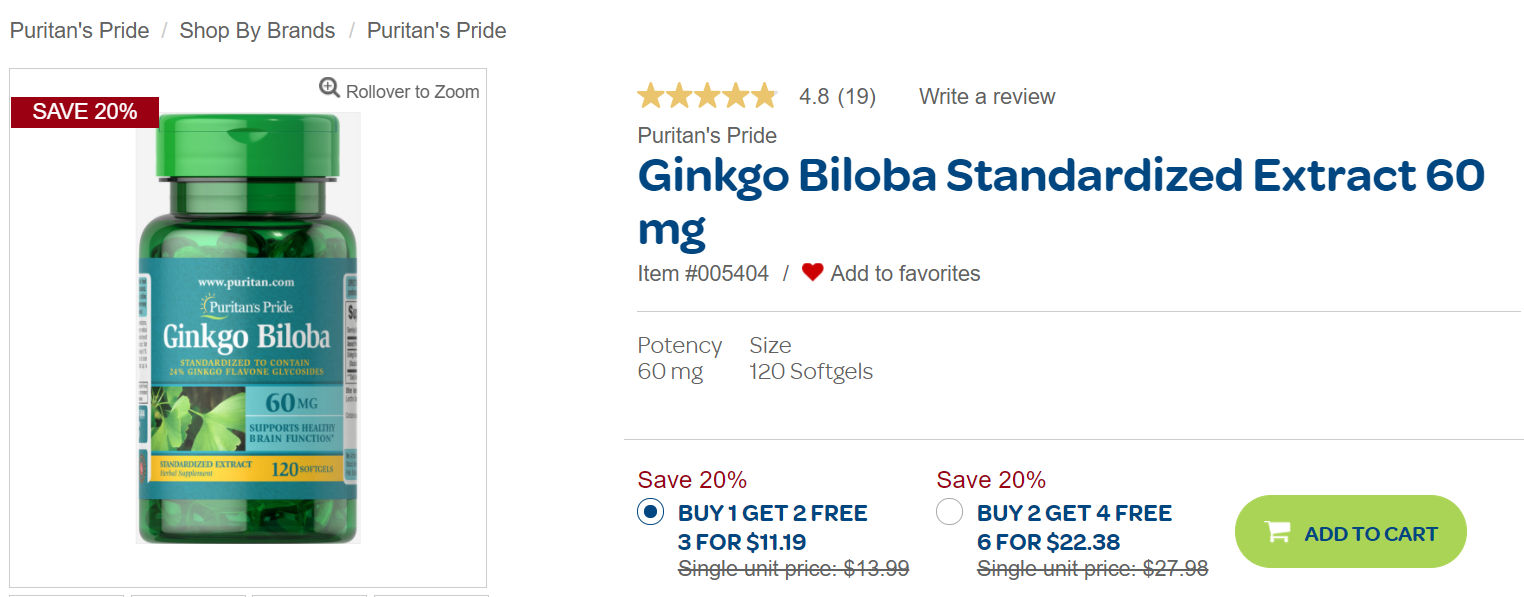1524x597 pixels.
Task: Choose the 120 Softgels Size option
Action: pyautogui.click(x=811, y=372)
